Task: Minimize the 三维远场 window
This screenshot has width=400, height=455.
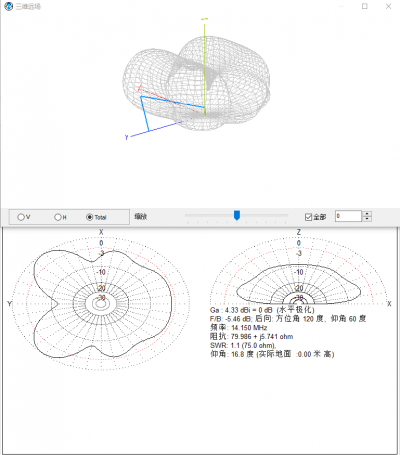Action: point(341,6)
